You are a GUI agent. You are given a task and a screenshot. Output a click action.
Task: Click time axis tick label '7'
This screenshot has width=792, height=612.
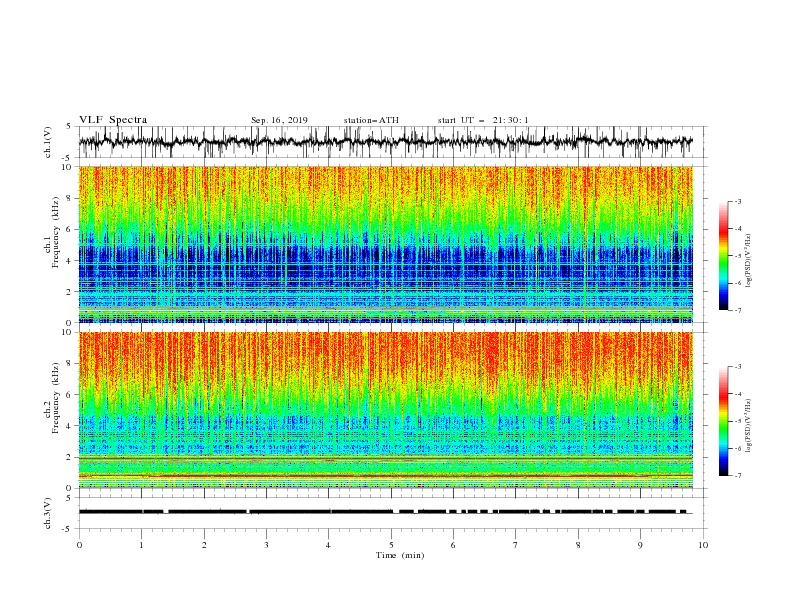click(x=516, y=545)
